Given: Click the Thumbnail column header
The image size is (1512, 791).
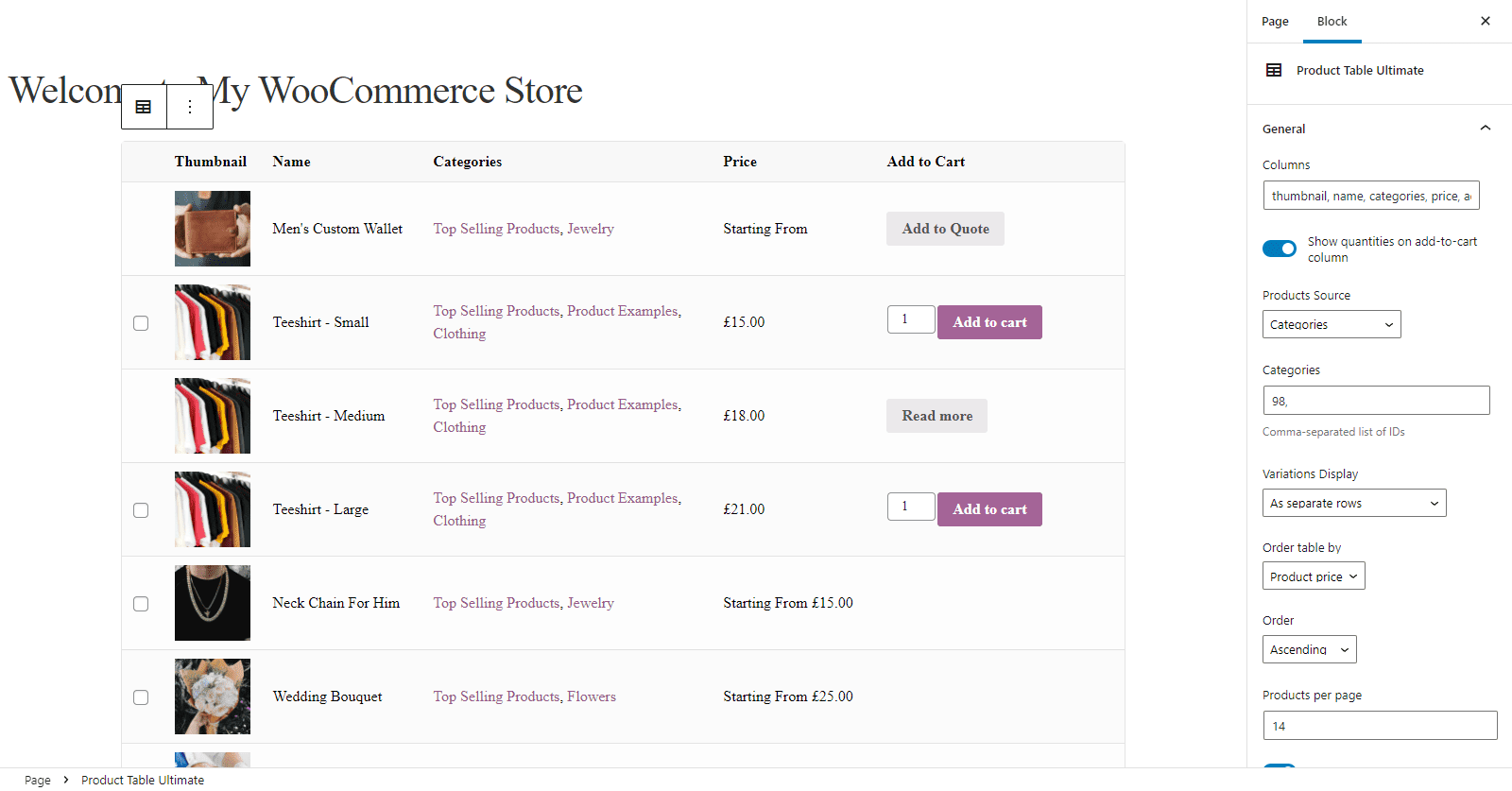Looking at the screenshot, I should pos(211,162).
